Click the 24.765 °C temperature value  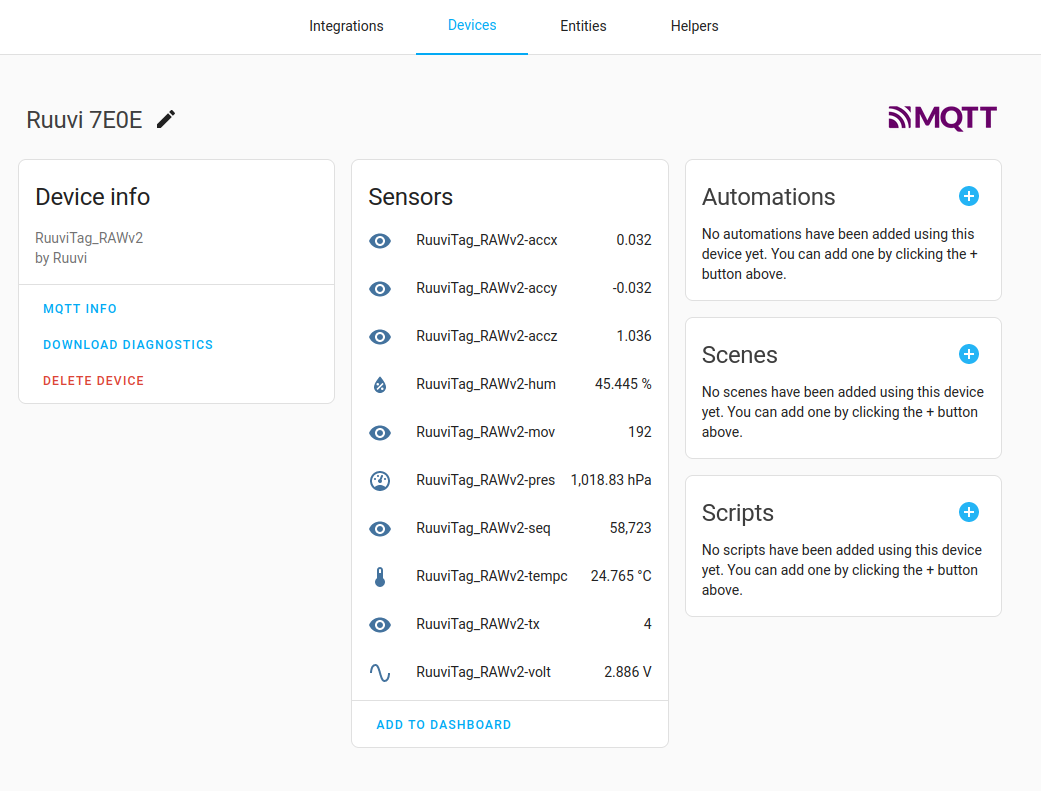(621, 576)
